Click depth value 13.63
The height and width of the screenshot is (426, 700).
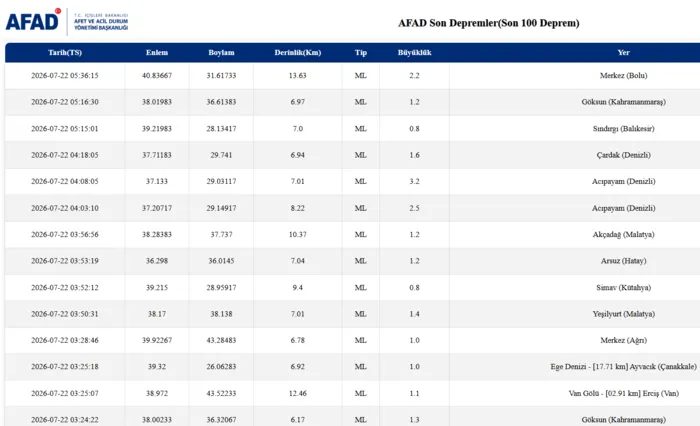point(297,75)
